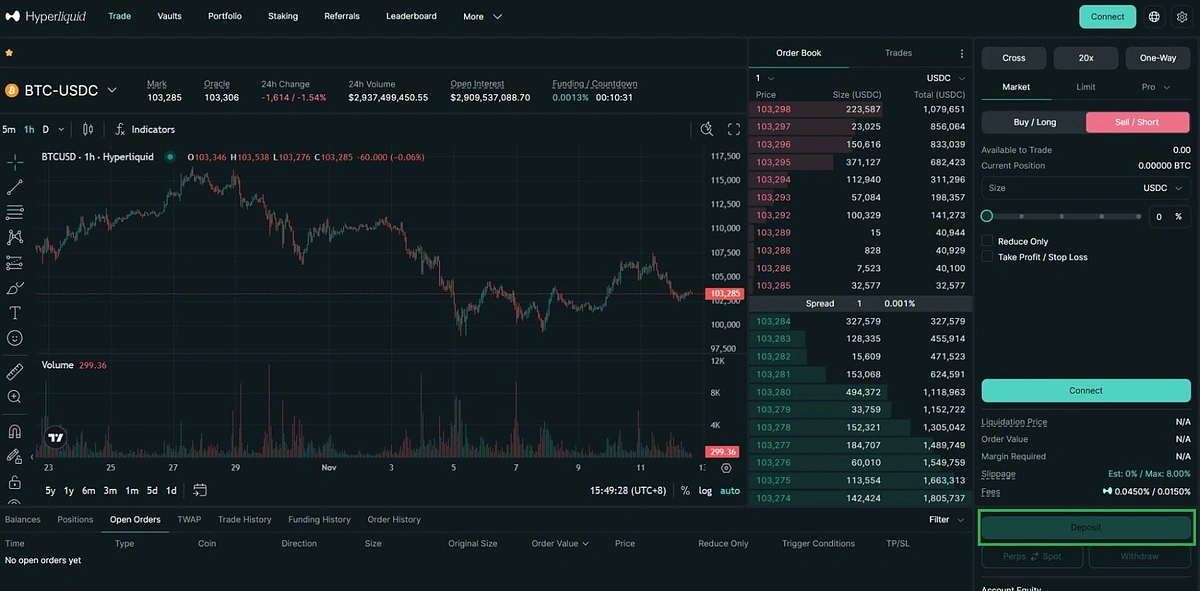Switch to the Trades tab
Image resolution: width=1200 pixels, height=591 pixels.
(898, 53)
